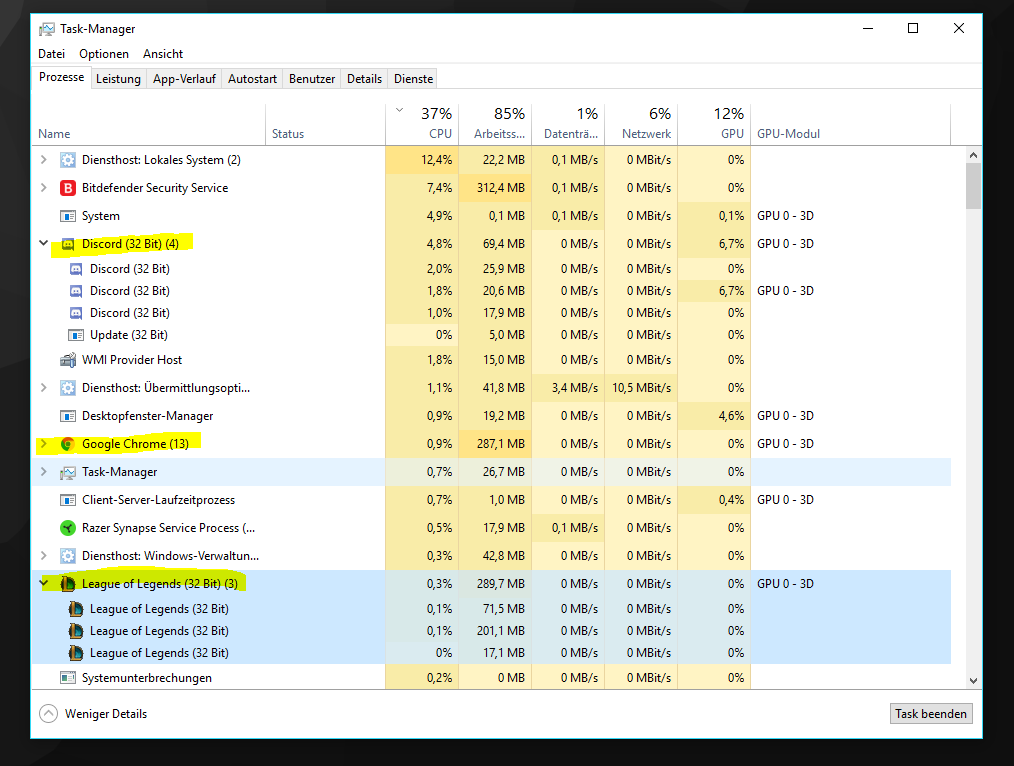Click the 12,4% CPU value
The height and width of the screenshot is (766, 1014).
coord(437,160)
